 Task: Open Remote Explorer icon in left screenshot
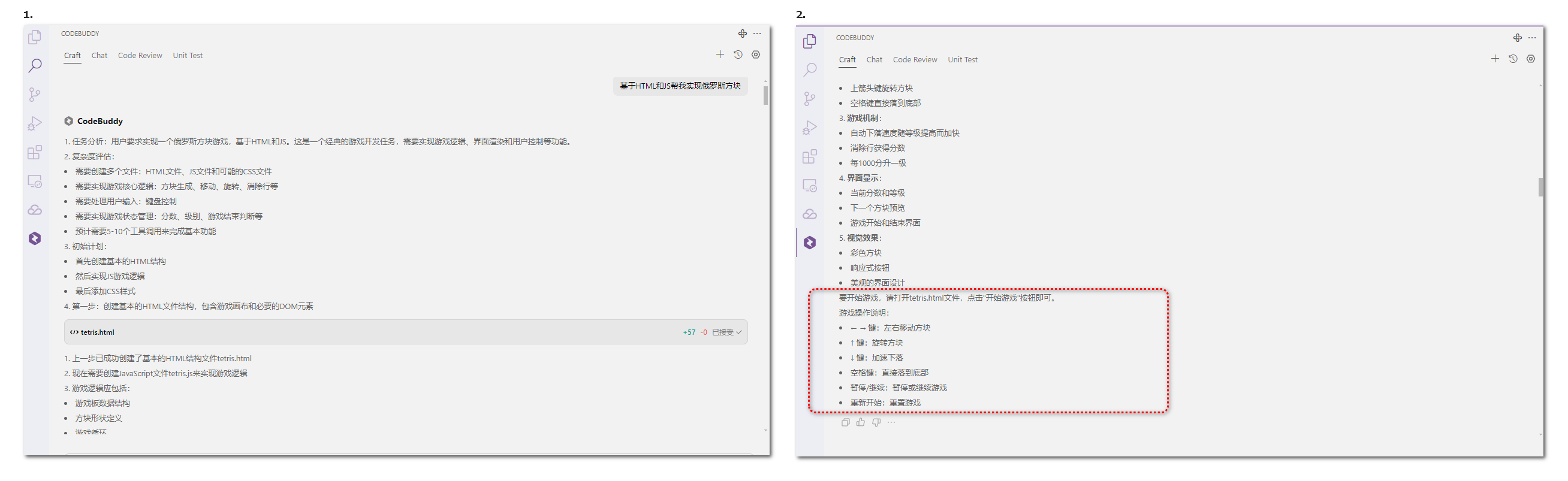[35, 181]
